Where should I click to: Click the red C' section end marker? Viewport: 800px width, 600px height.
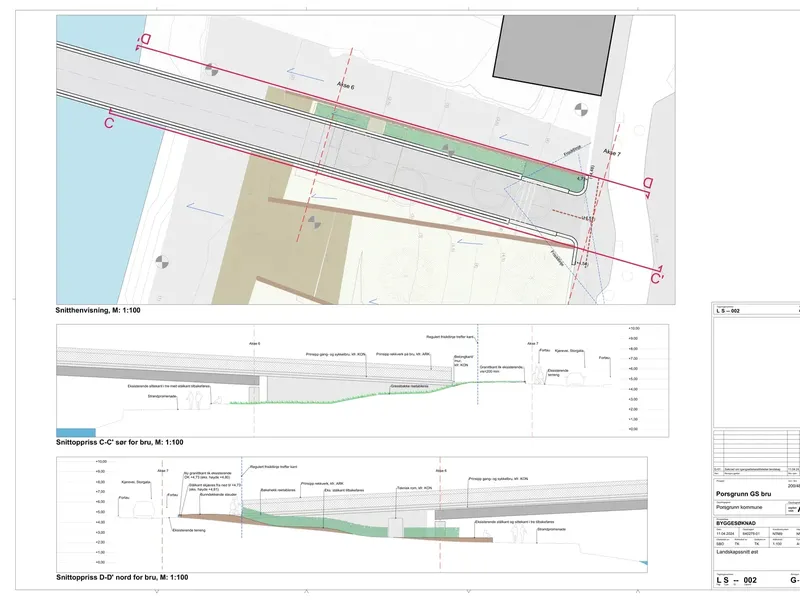click(x=657, y=279)
